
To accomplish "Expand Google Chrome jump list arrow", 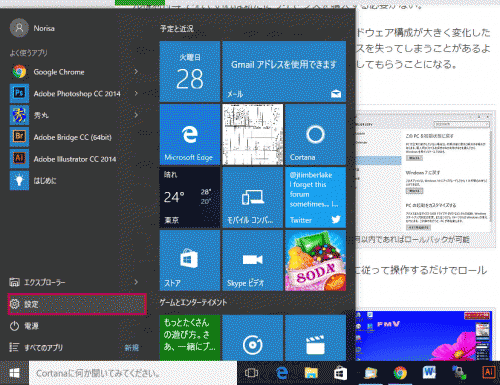I will [136, 72].
